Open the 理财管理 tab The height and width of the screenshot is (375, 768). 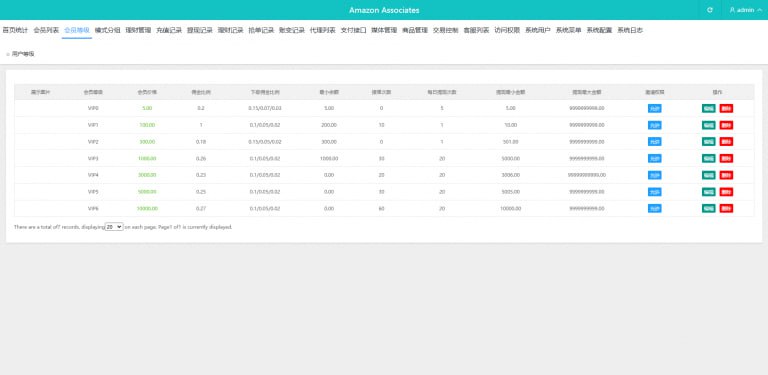pyautogui.click(x=138, y=30)
